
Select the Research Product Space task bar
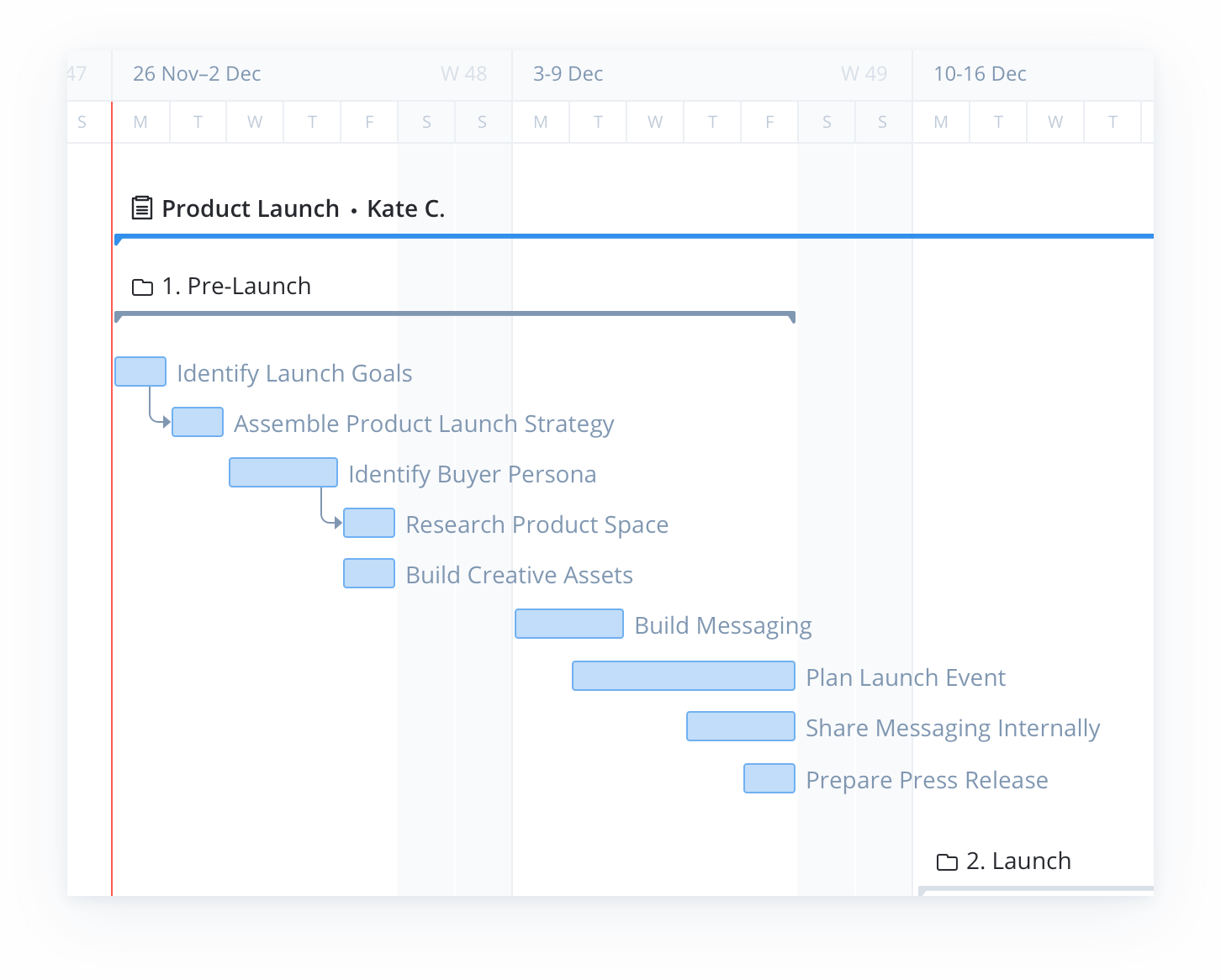tap(369, 523)
